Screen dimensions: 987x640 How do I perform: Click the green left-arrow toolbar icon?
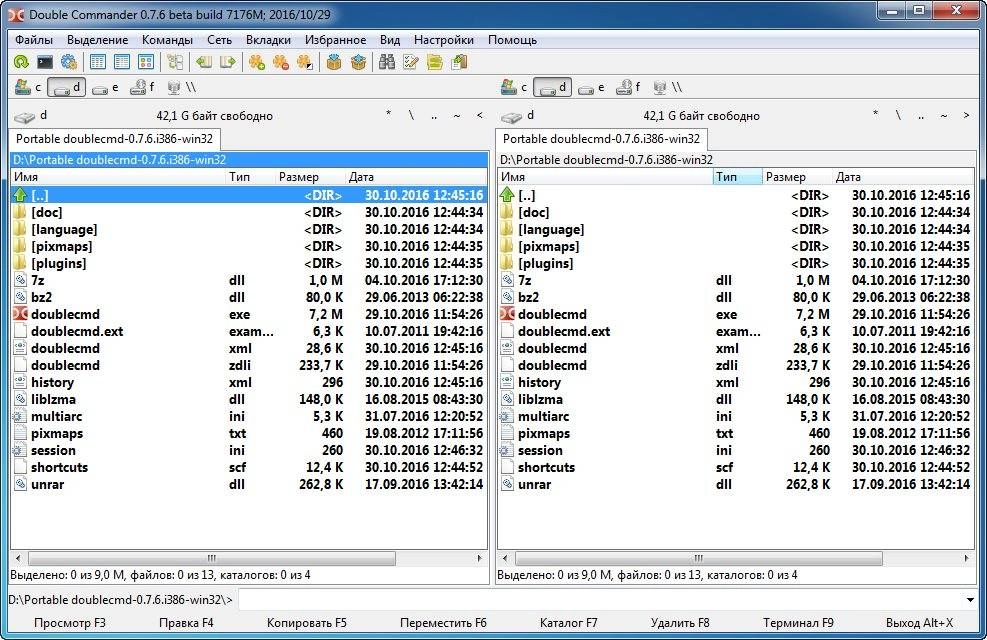[203, 62]
